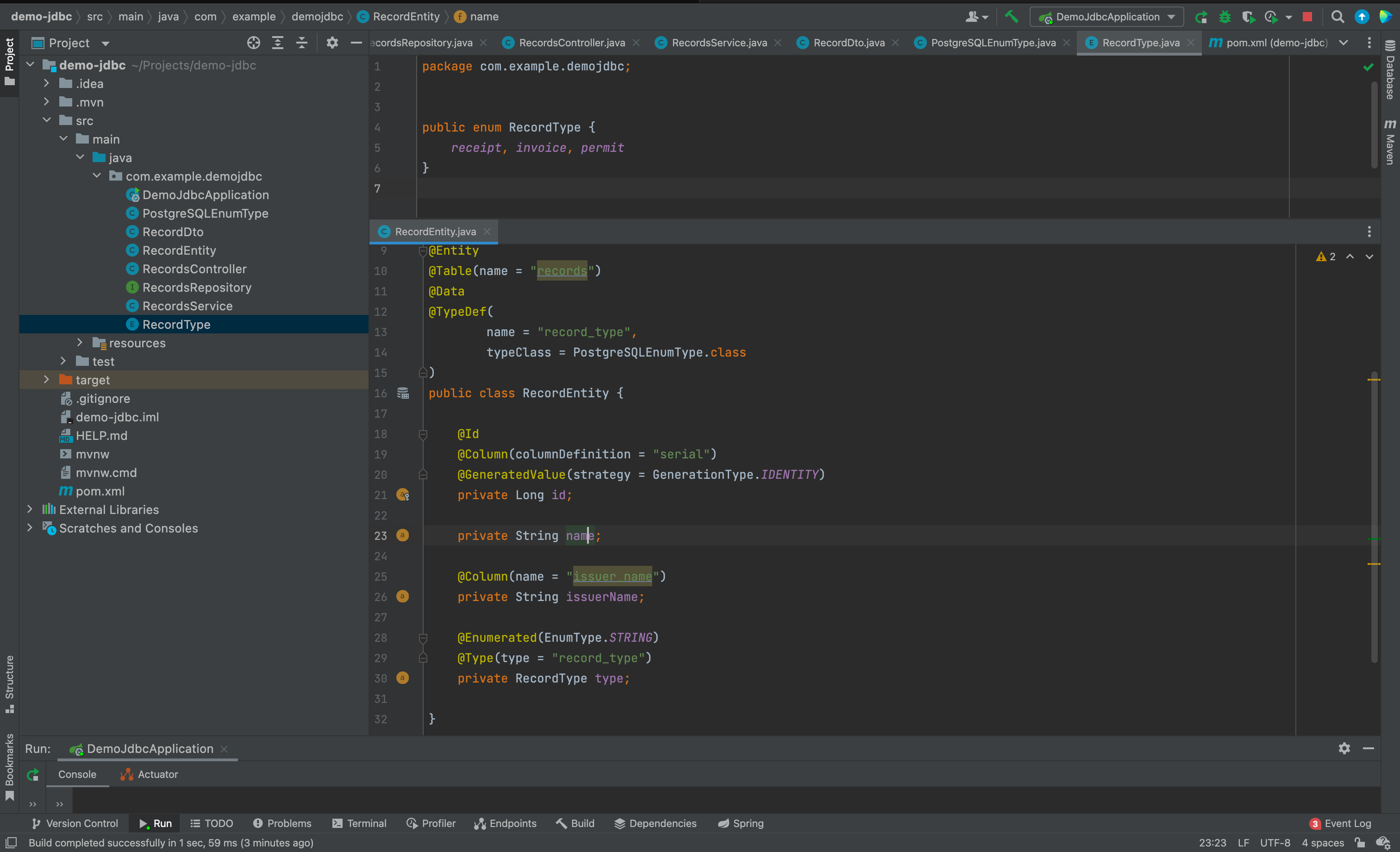Viewport: 1400px width, 852px height.
Task: Hide the Project tool window
Action: pos(356,43)
